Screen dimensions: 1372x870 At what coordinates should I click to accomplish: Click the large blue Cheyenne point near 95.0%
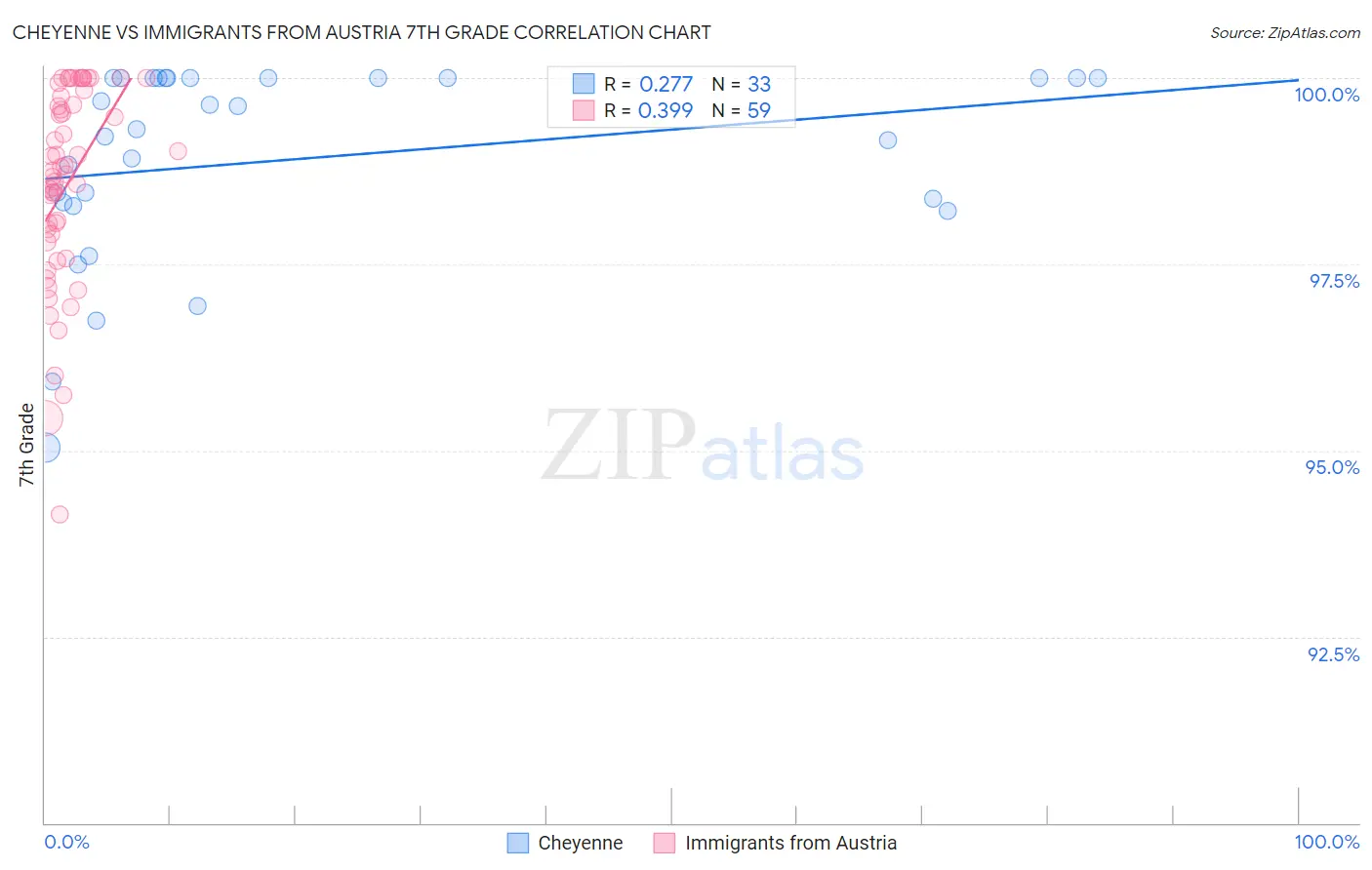44,448
